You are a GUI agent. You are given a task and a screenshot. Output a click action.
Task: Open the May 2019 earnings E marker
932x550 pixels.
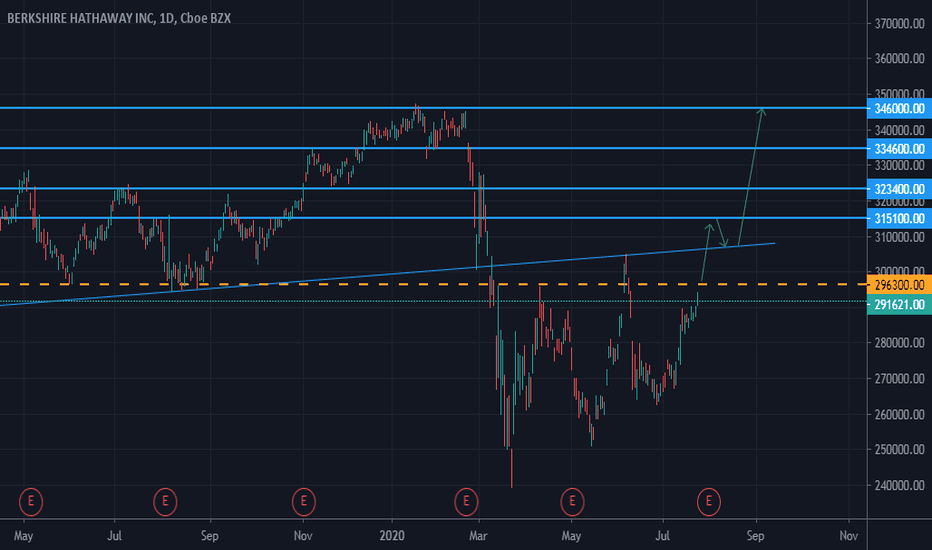(31, 502)
